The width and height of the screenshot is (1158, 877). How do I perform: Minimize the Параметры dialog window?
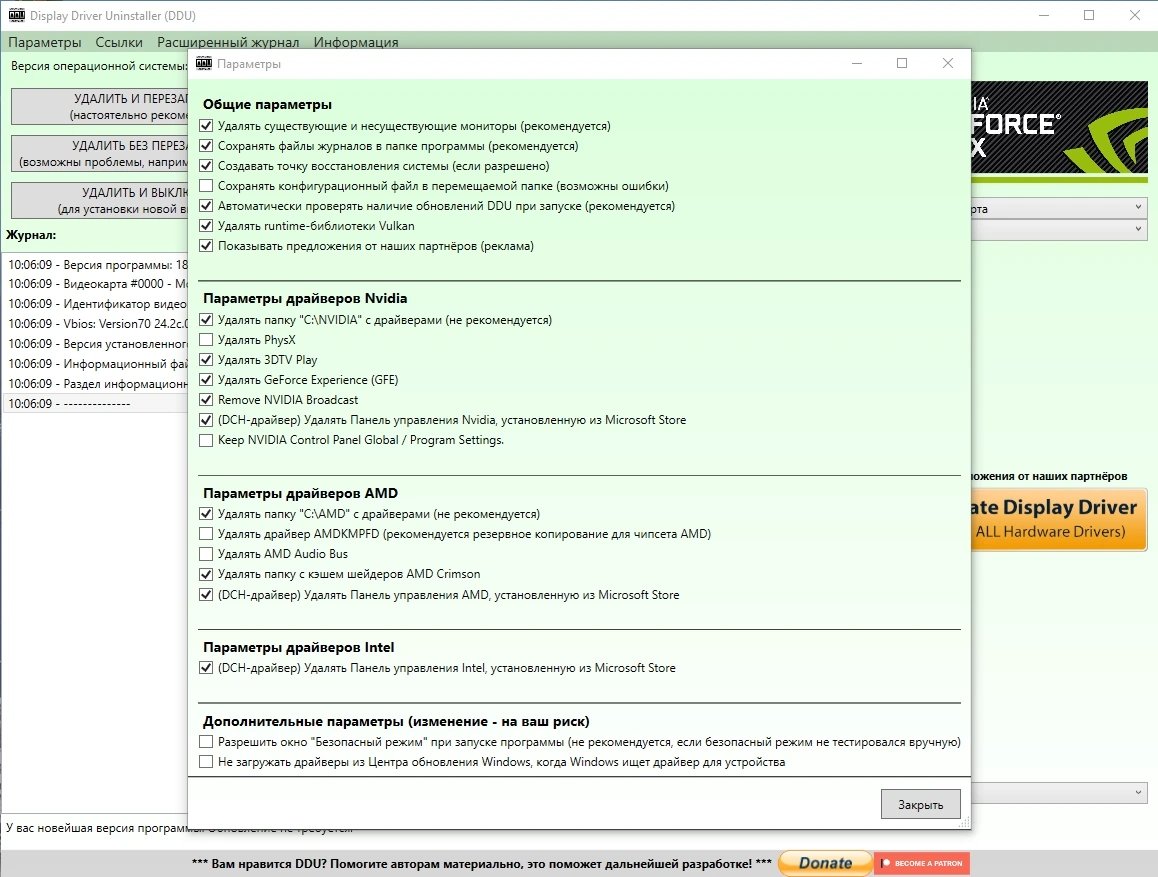(857, 63)
